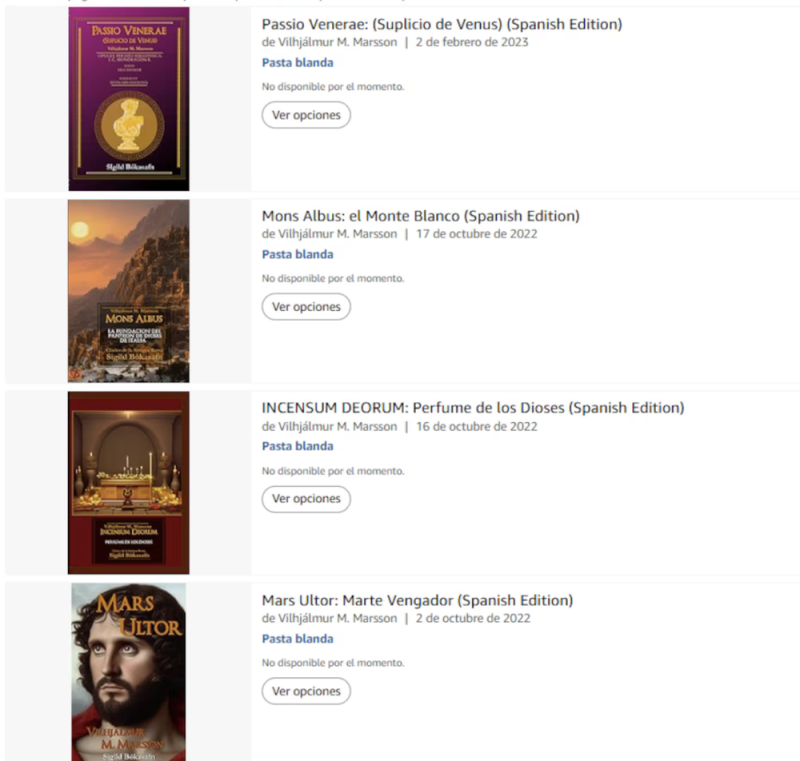Open author Vilhjálmur M. Marsson under Incensum Deorum

337,426
